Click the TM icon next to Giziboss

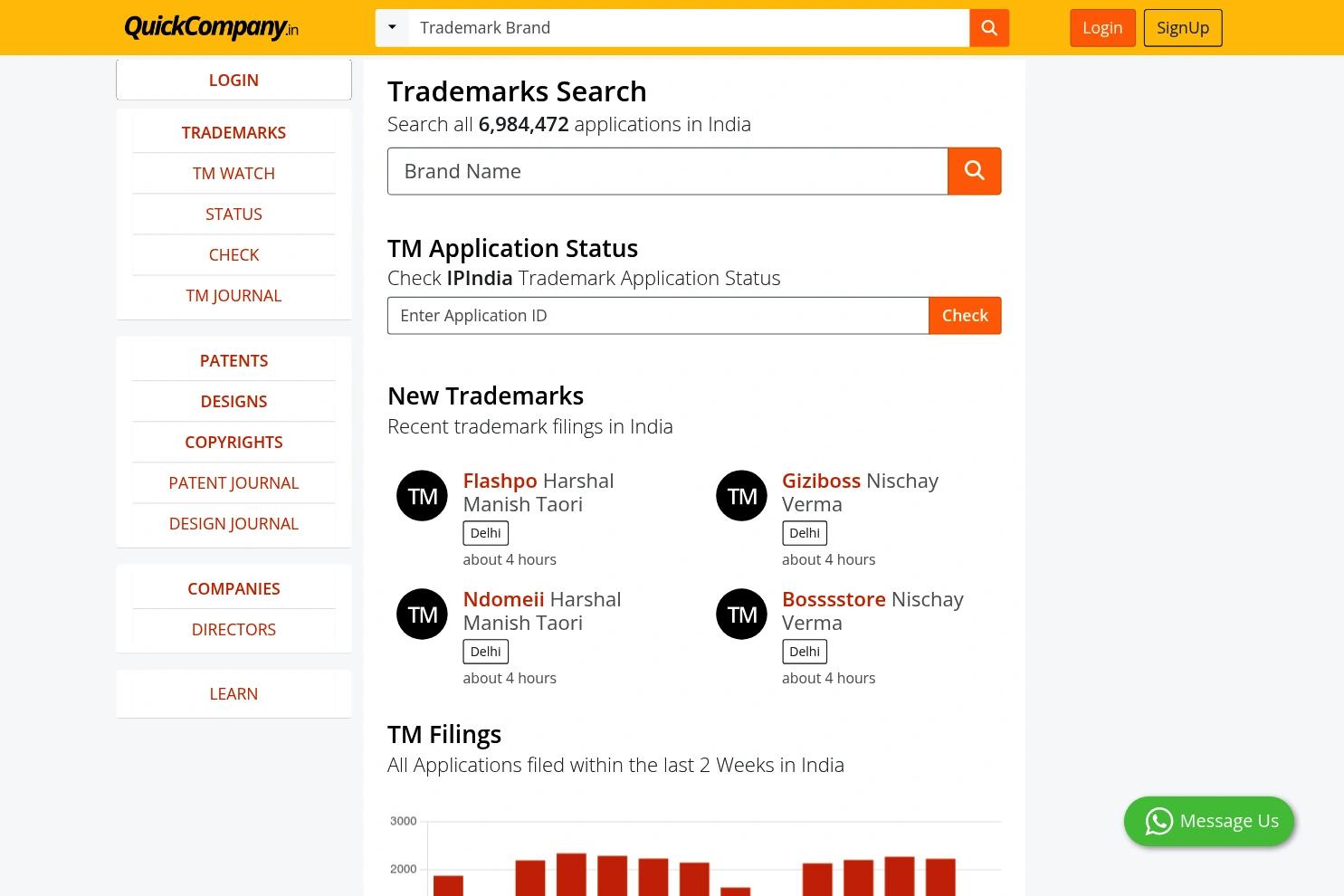point(741,495)
